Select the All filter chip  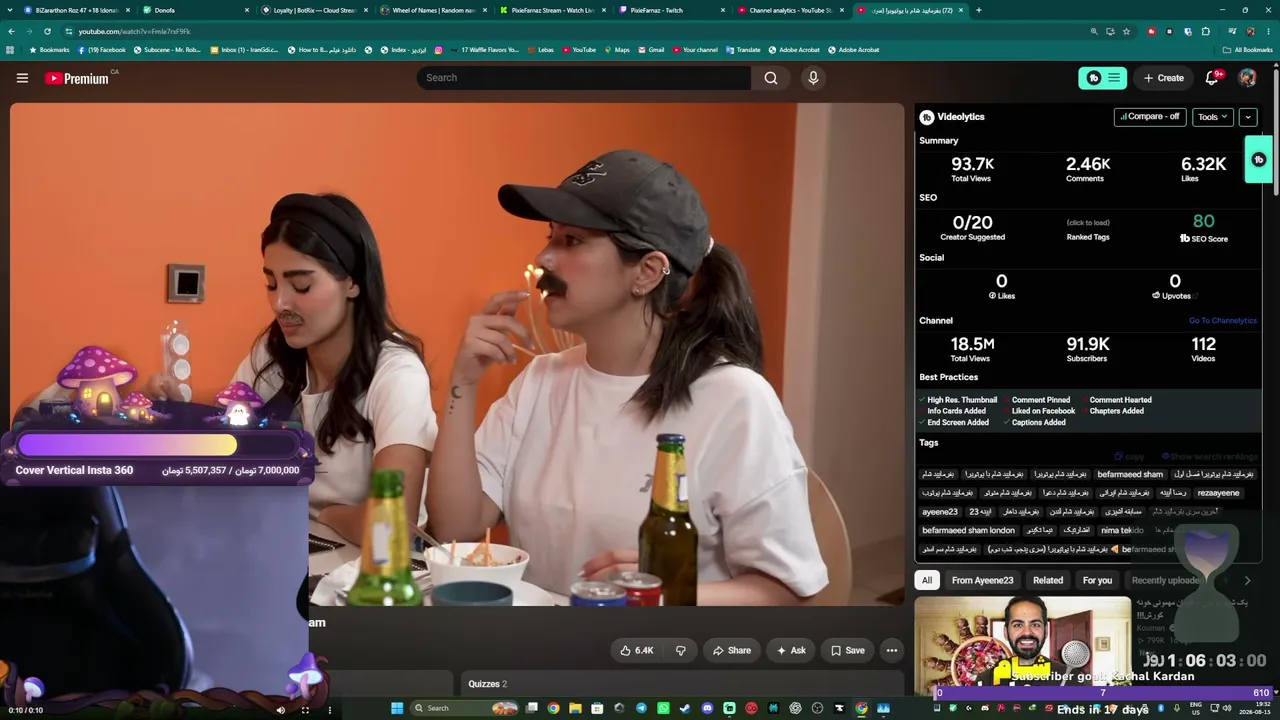pyautogui.click(x=927, y=580)
